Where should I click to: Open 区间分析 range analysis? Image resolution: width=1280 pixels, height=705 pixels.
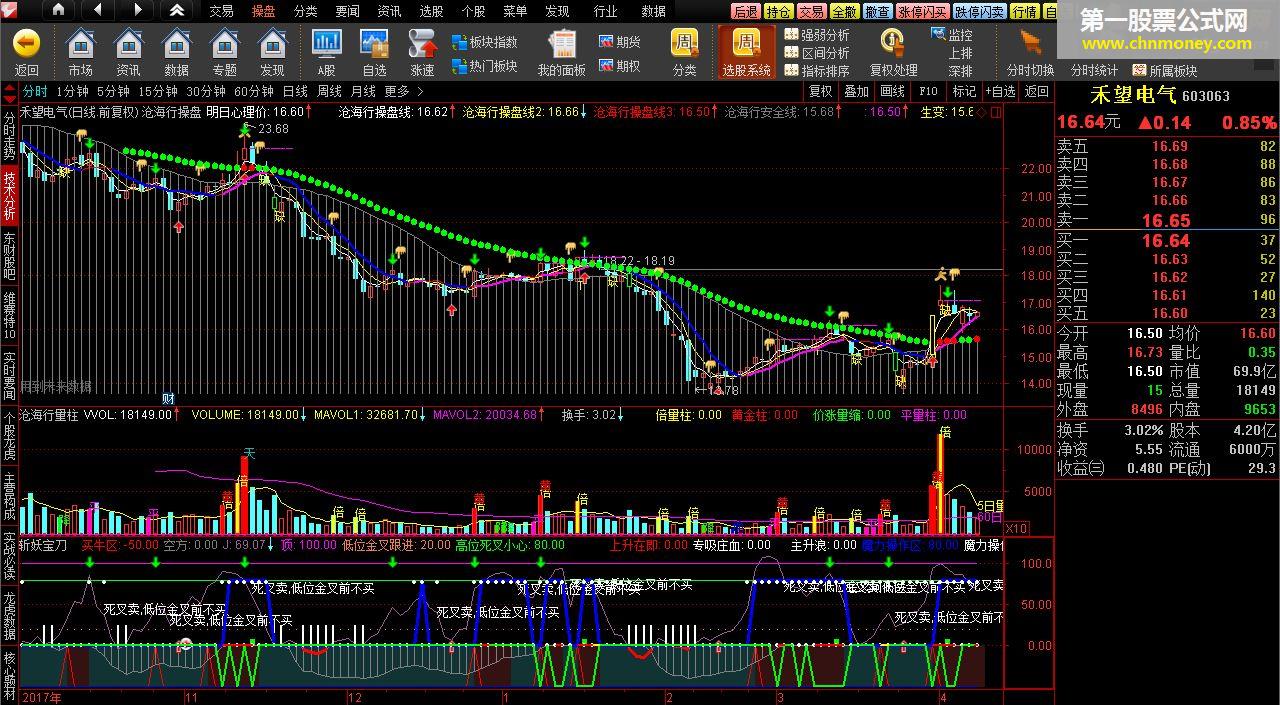pos(817,53)
